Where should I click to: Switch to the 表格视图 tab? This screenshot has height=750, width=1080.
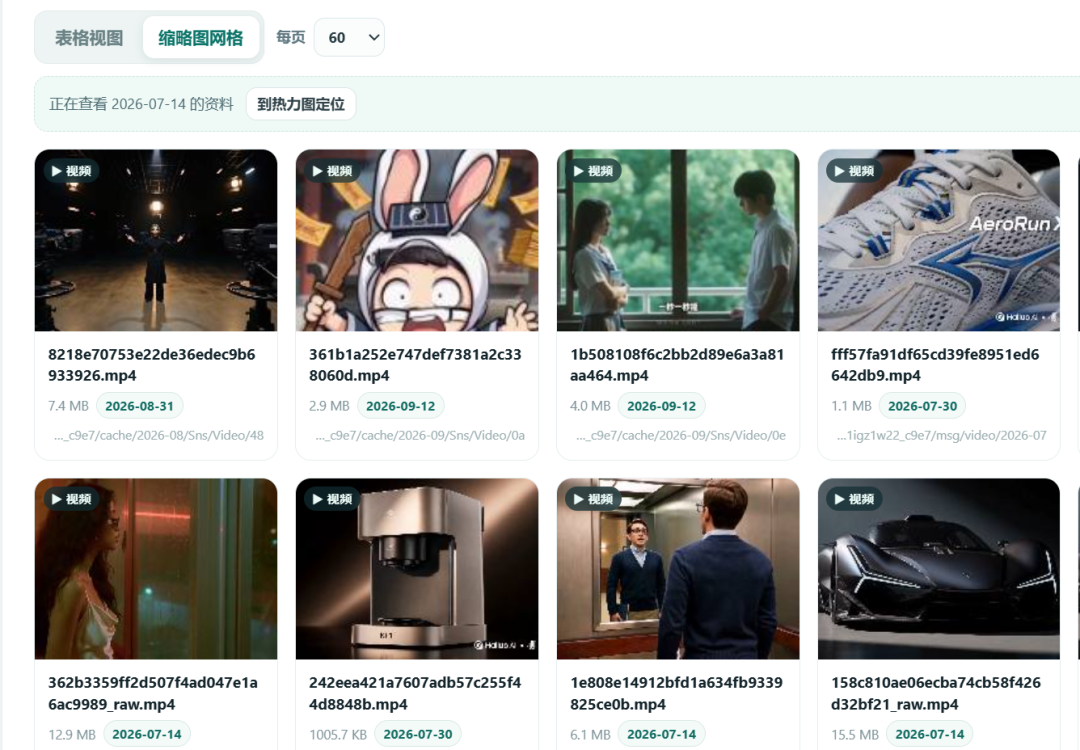[x=89, y=38]
